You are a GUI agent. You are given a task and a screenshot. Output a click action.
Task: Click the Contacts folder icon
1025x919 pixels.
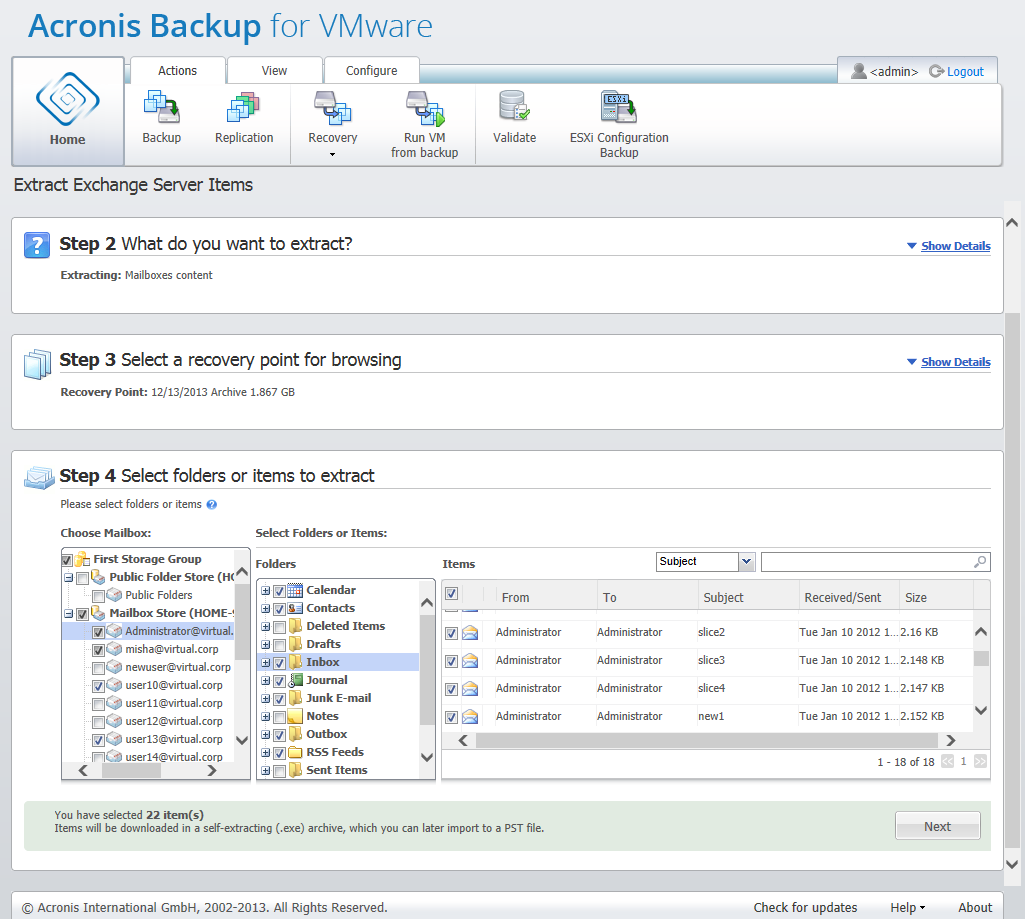tap(295, 609)
